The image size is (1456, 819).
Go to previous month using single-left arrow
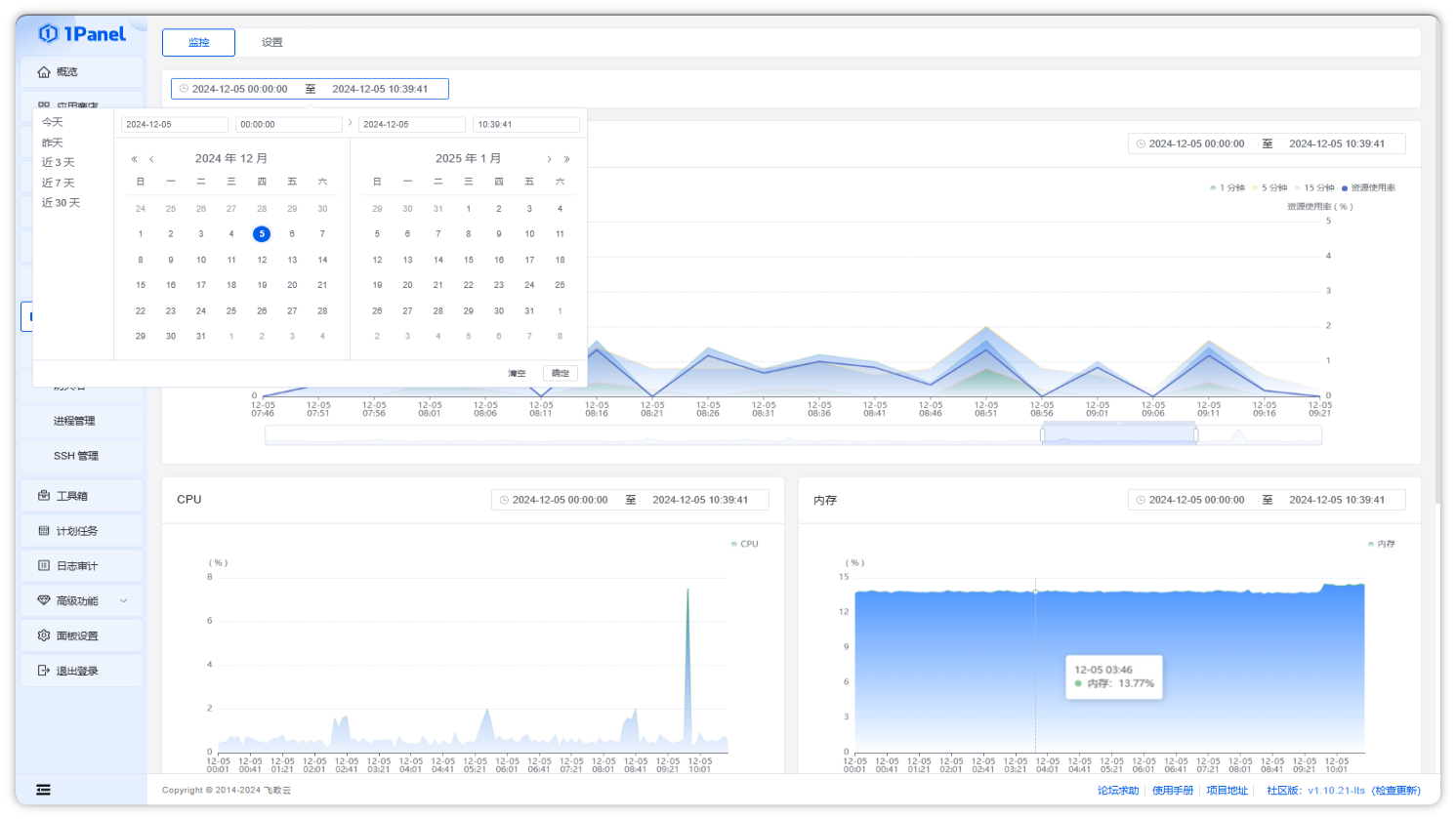(x=151, y=159)
